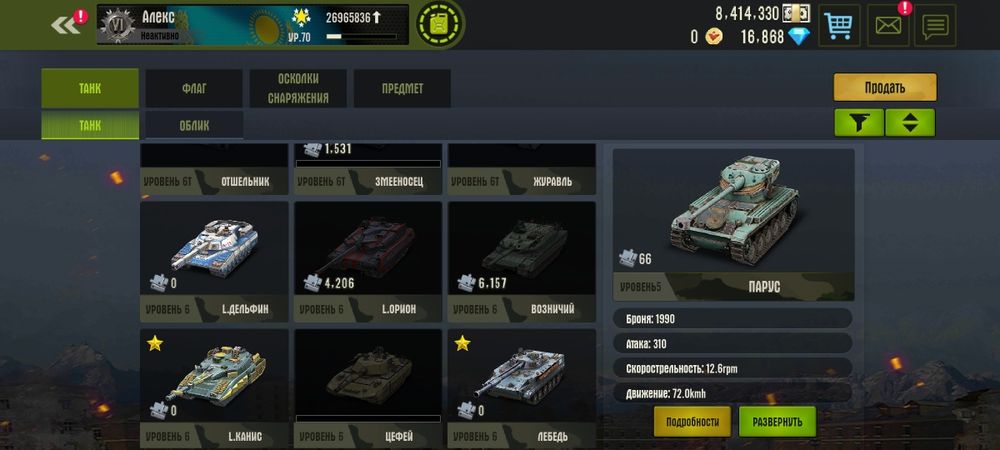Select the ОБЛИК sub-tab
The height and width of the screenshot is (450, 1000).
(x=195, y=125)
